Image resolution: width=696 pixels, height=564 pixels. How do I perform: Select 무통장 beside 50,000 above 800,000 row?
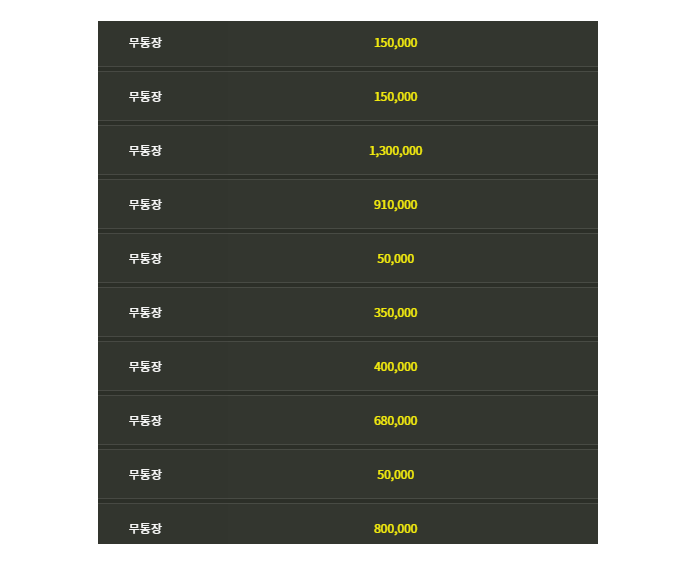pos(145,475)
